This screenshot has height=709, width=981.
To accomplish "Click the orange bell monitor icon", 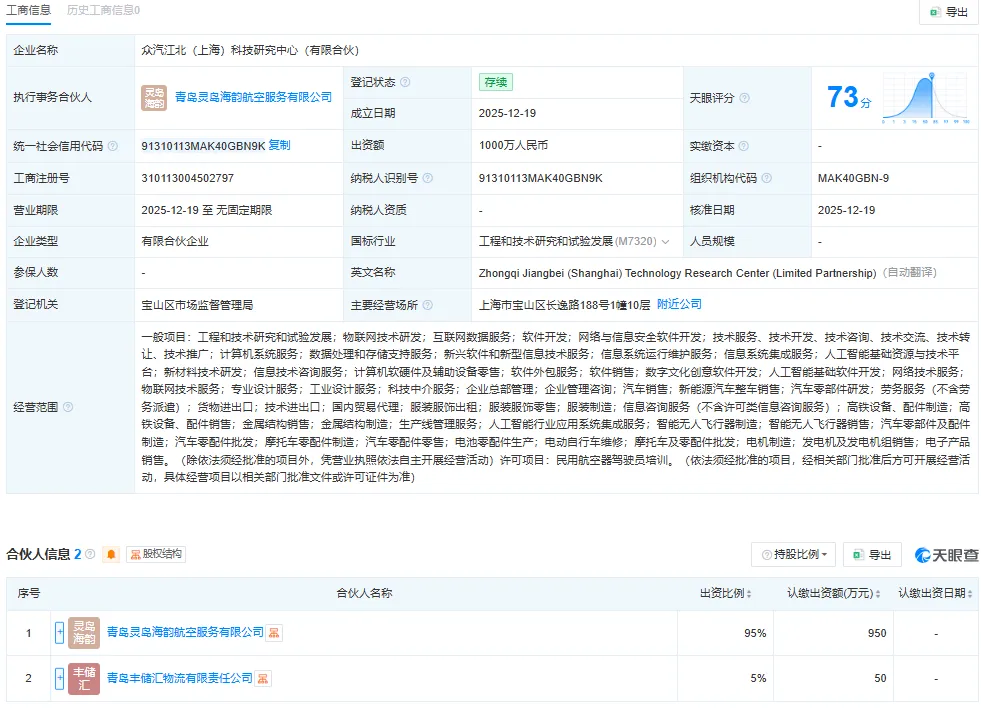I will click(111, 554).
